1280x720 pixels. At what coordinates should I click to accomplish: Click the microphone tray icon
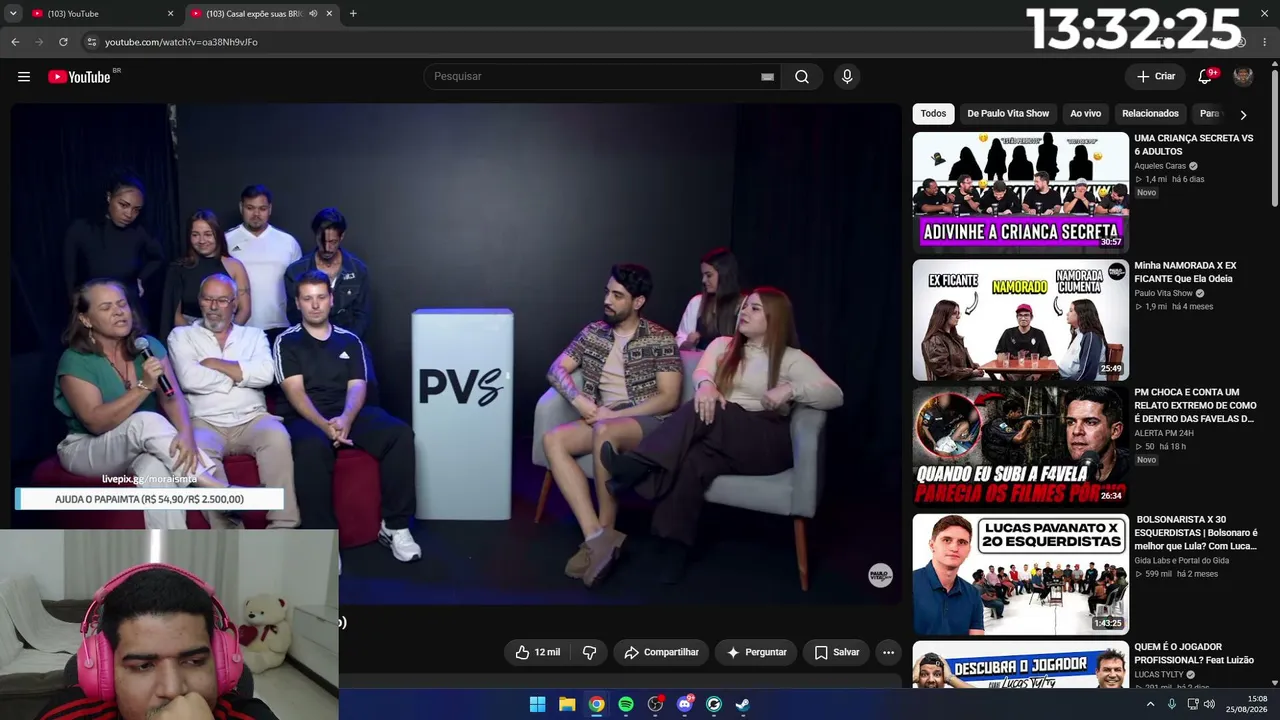[1171, 704]
